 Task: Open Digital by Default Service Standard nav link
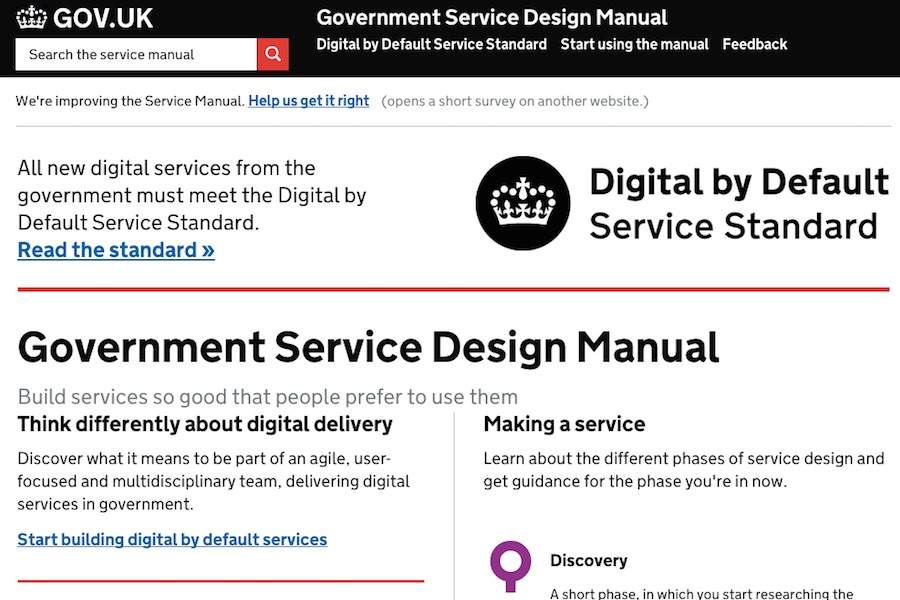point(431,44)
